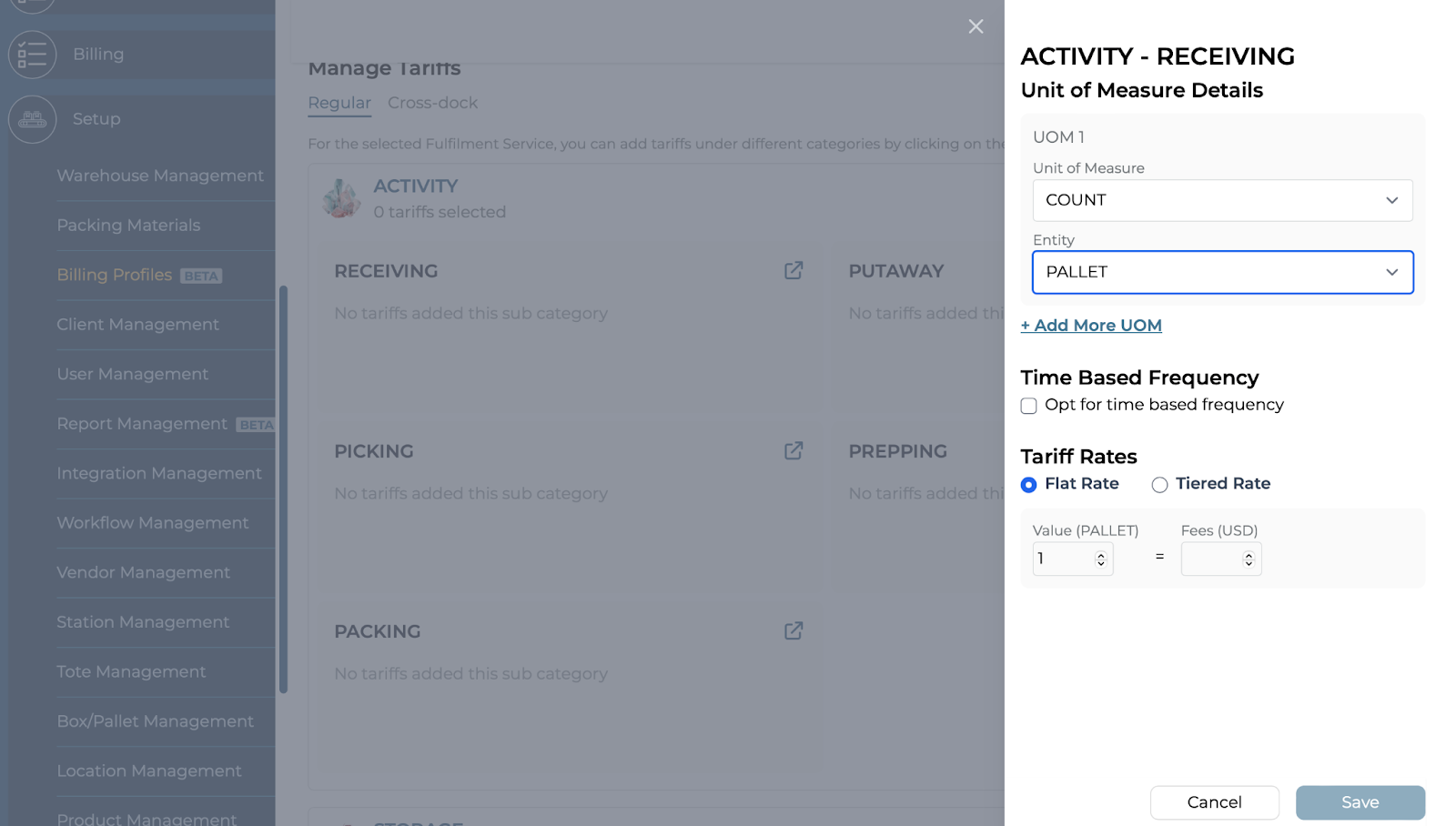The width and height of the screenshot is (1456, 826).
Task: Click the Setup icon in sidebar
Action: [32, 119]
